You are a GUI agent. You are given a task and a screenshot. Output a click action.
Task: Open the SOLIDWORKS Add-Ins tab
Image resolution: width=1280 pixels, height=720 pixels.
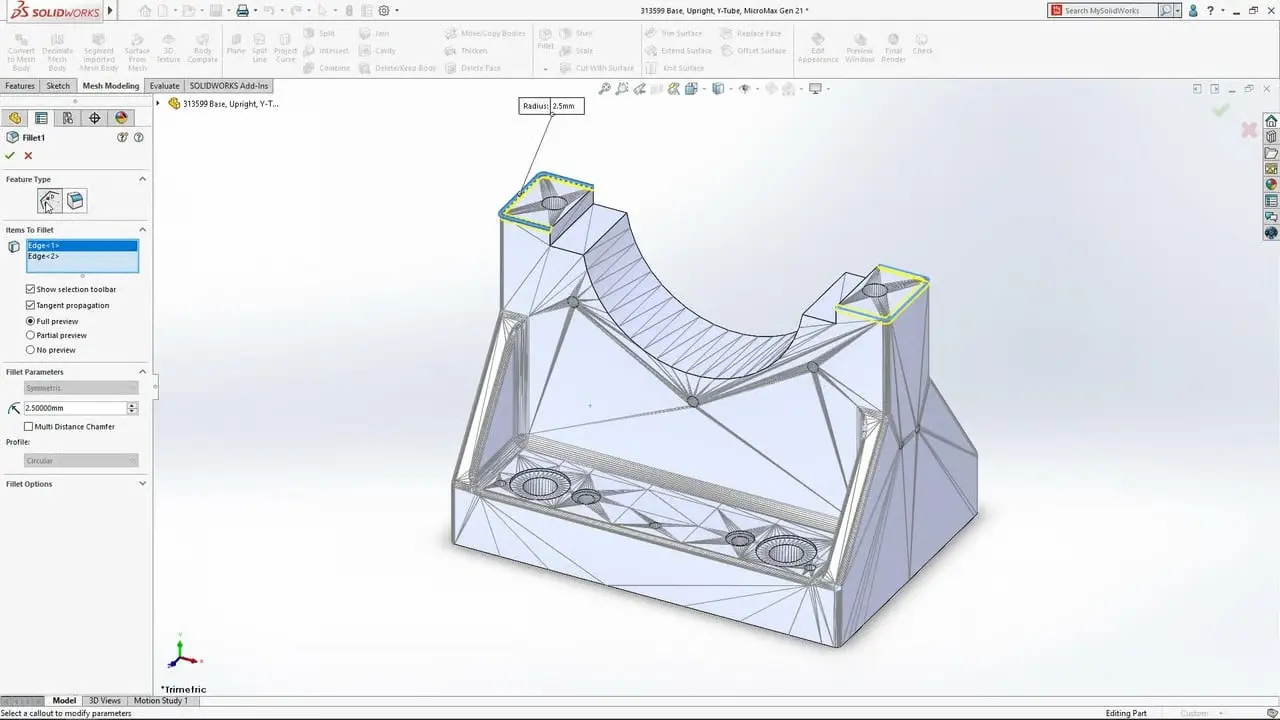229,86
